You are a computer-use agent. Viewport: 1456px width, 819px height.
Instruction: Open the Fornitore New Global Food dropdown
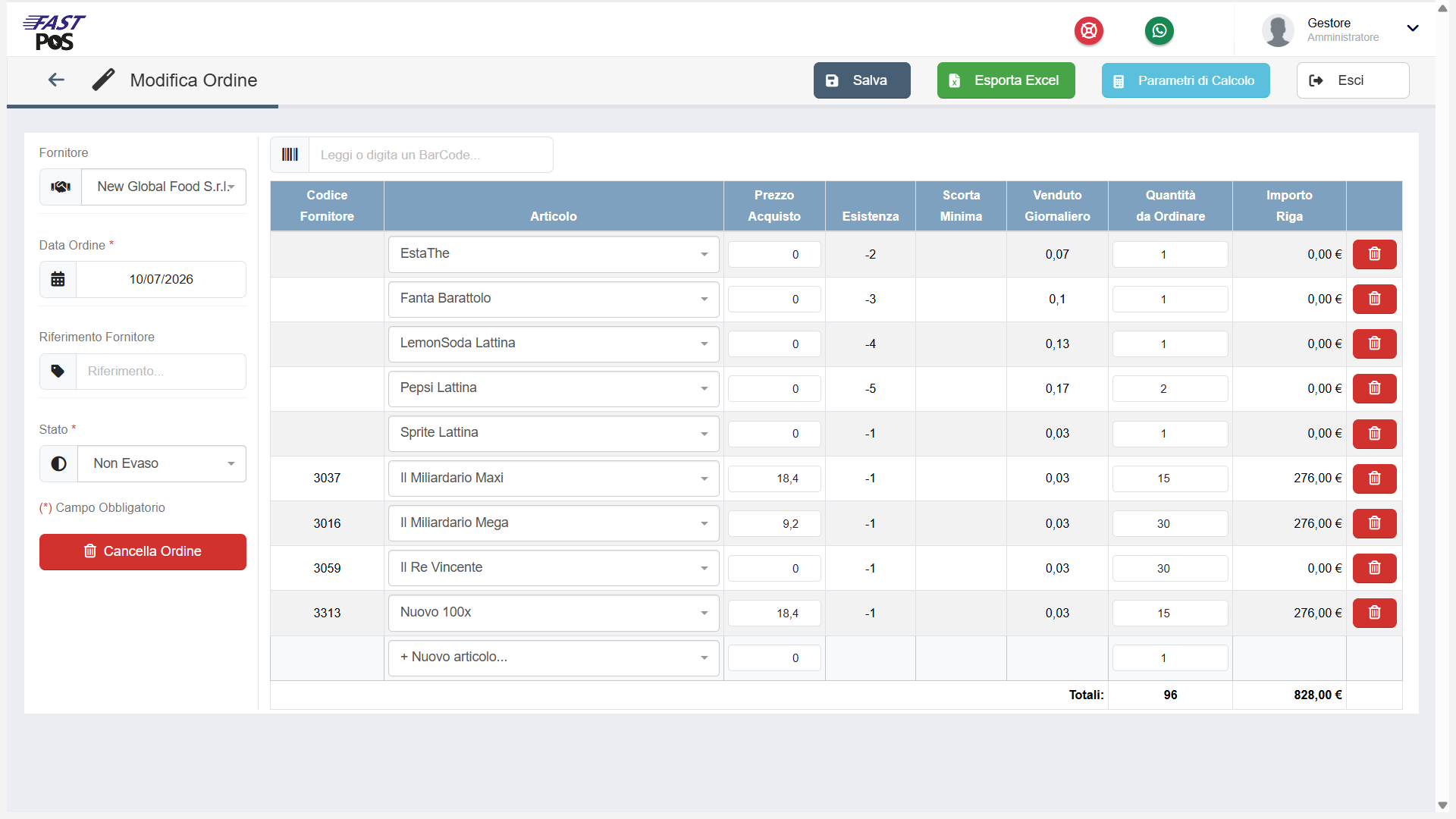pyautogui.click(x=164, y=187)
